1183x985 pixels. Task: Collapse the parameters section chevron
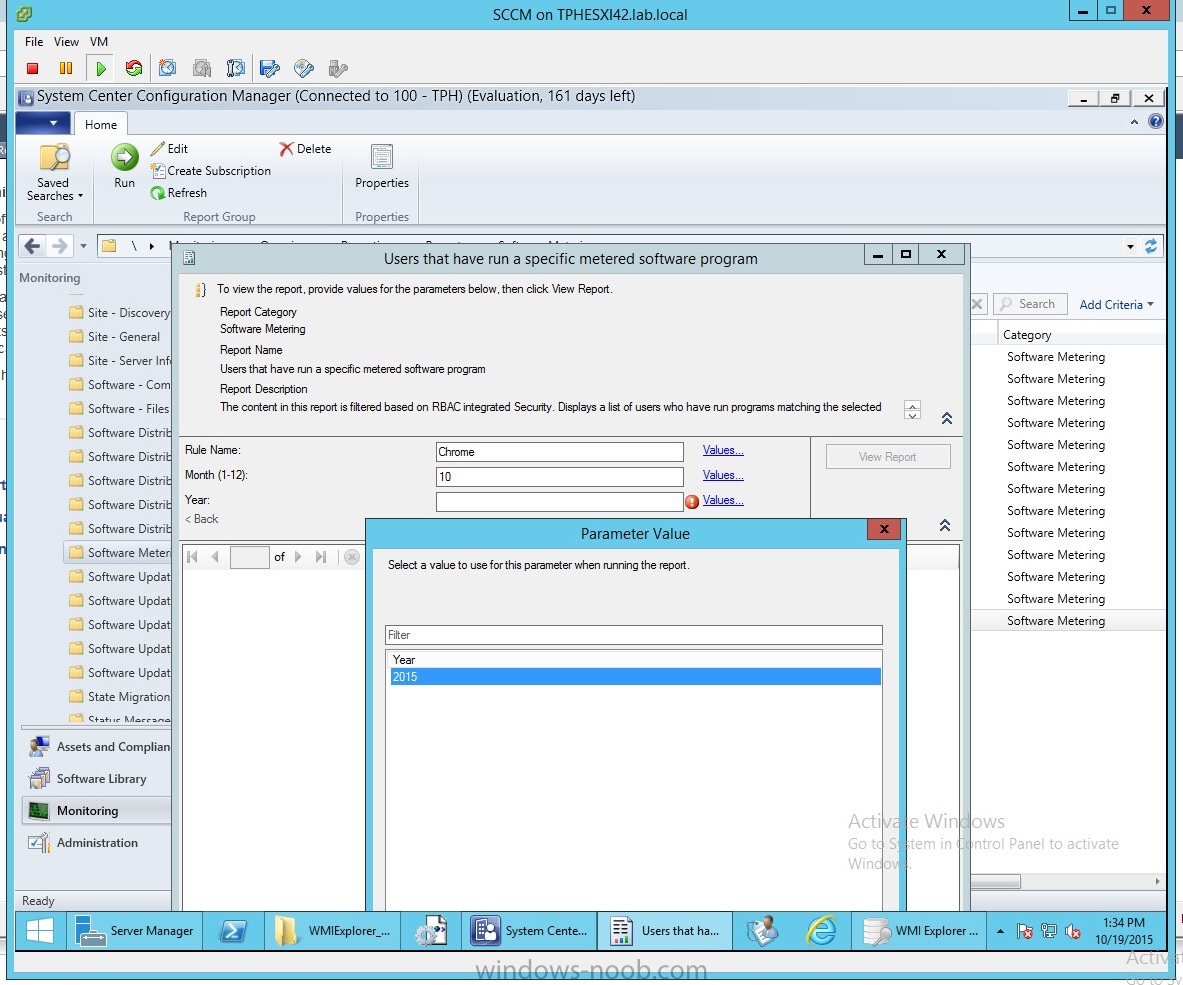(x=945, y=525)
